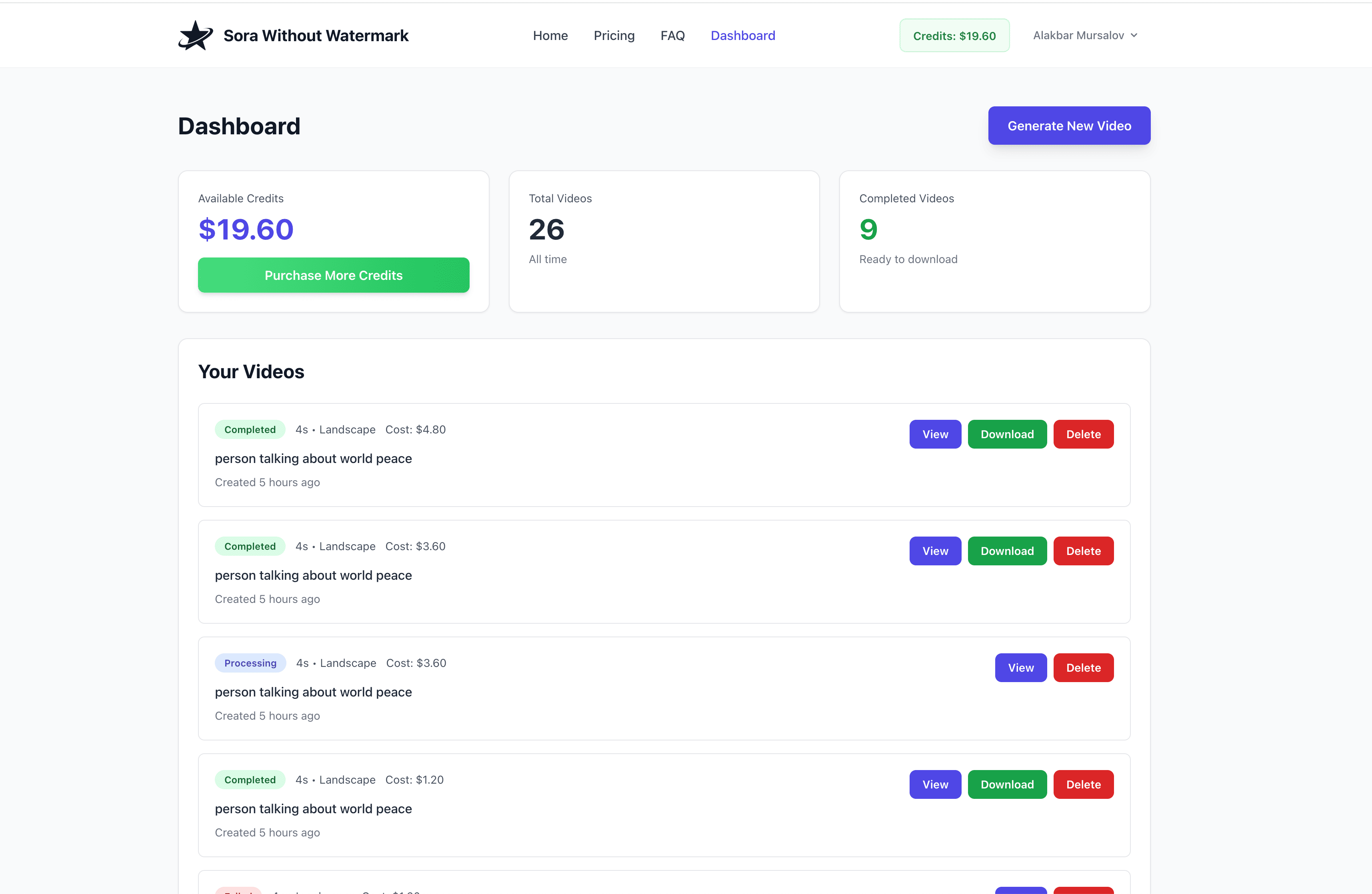Click the Total Videos stat card
This screenshot has width=1372, height=894.
click(664, 241)
